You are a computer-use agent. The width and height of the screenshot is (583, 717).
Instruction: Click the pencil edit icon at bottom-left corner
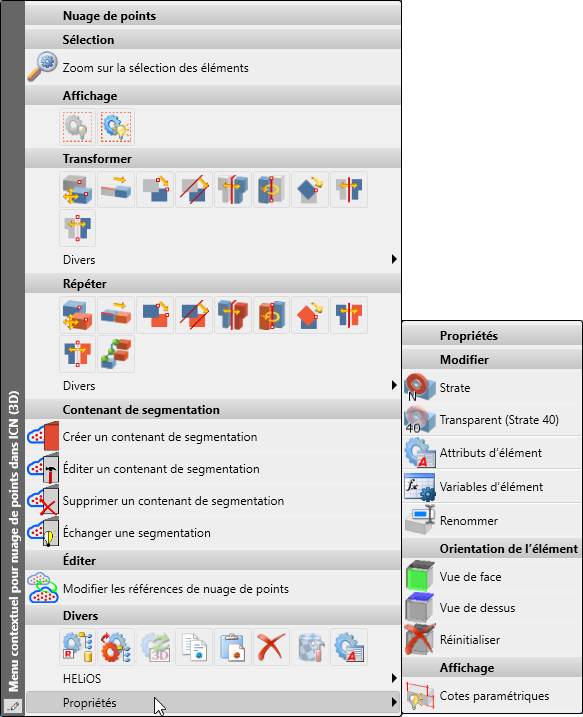click(13, 706)
